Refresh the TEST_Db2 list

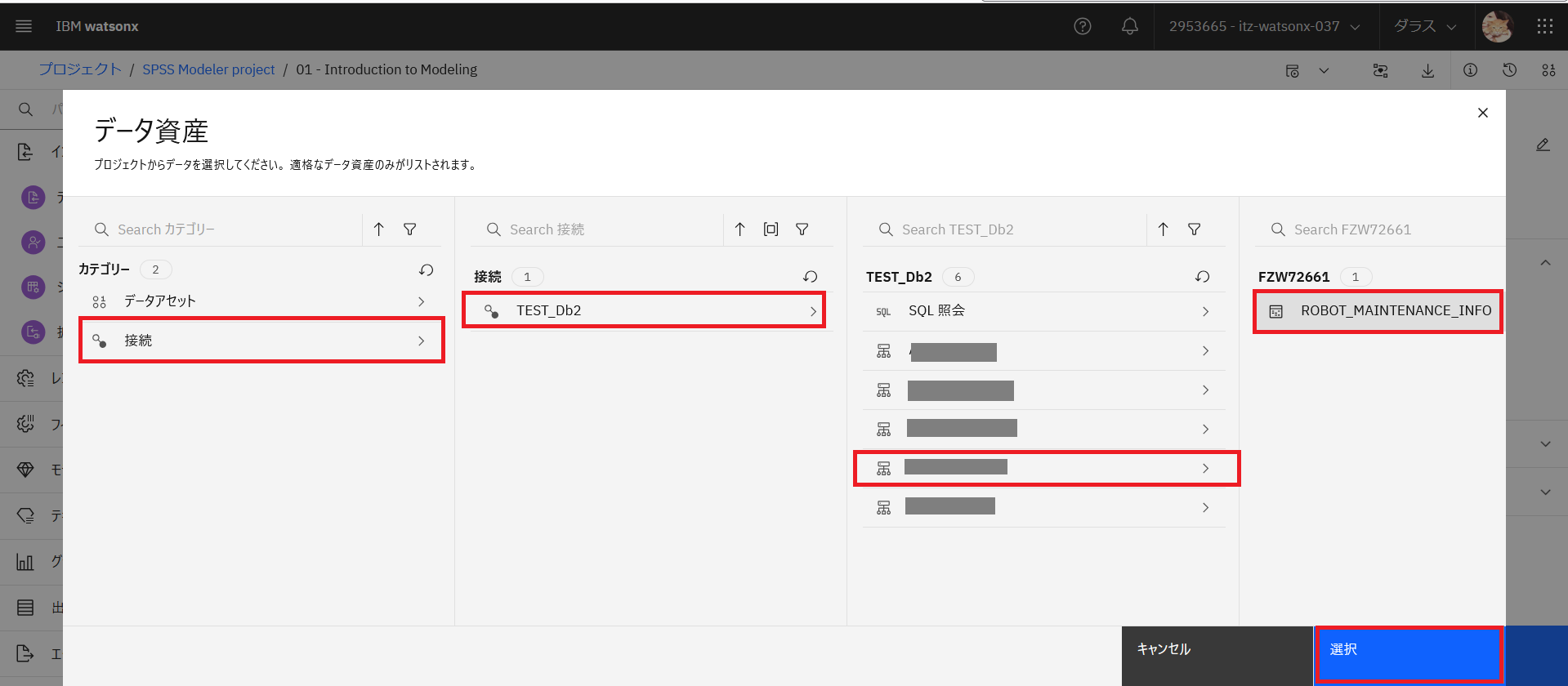(x=1203, y=277)
